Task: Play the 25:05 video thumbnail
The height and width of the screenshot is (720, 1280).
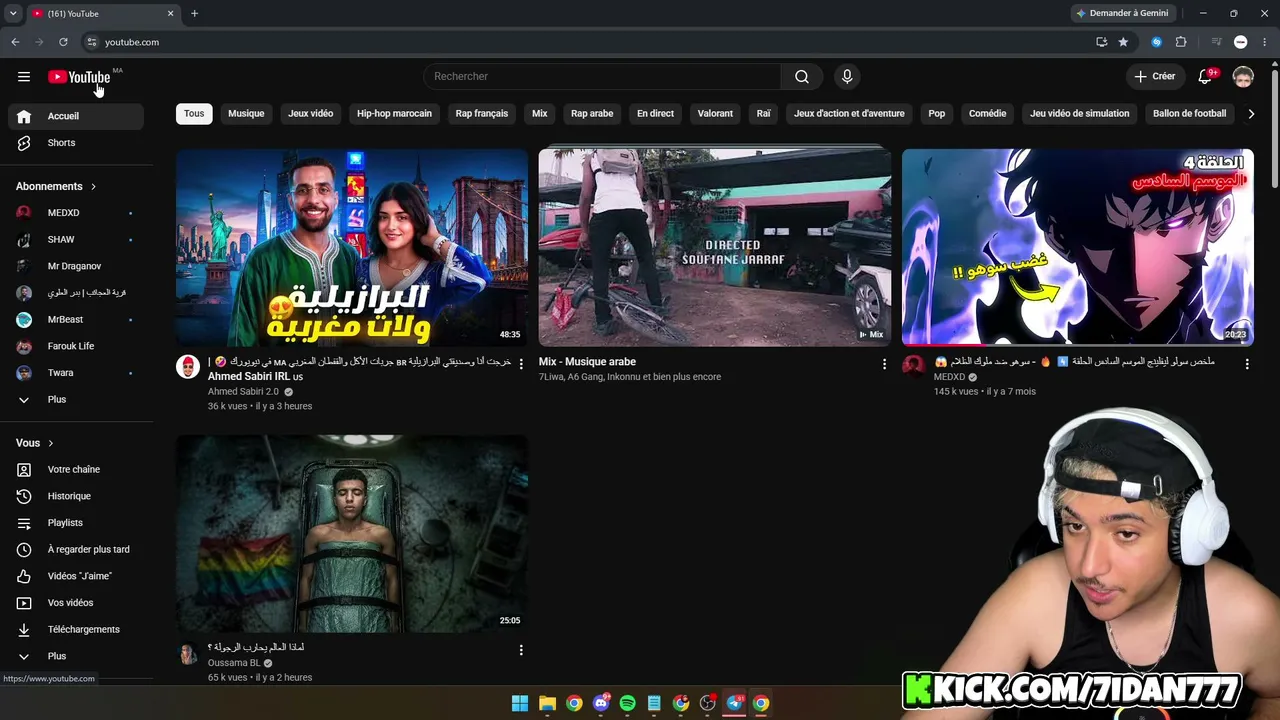Action: click(352, 533)
